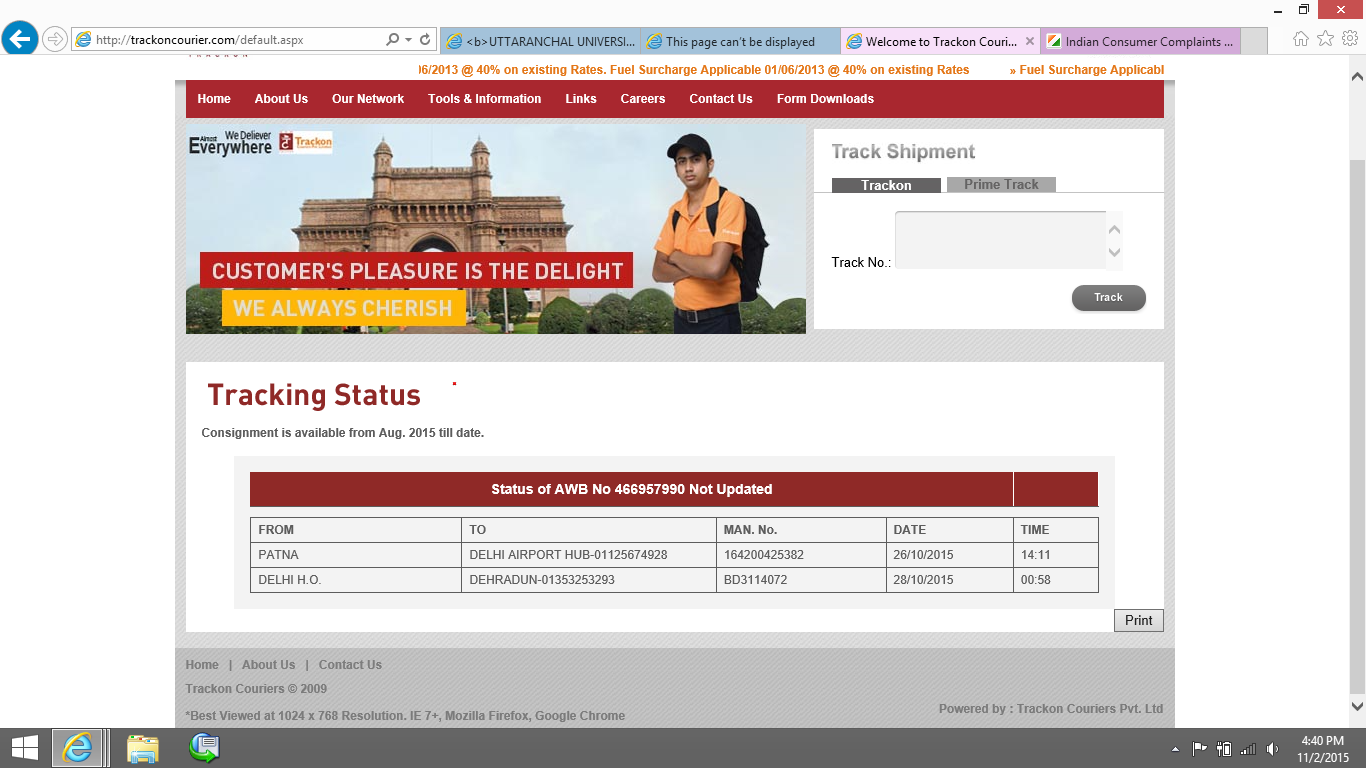Expand the address bar dropdown arrow
Image resolution: width=1366 pixels, height=768 pixels.
(x=409, y=40)
